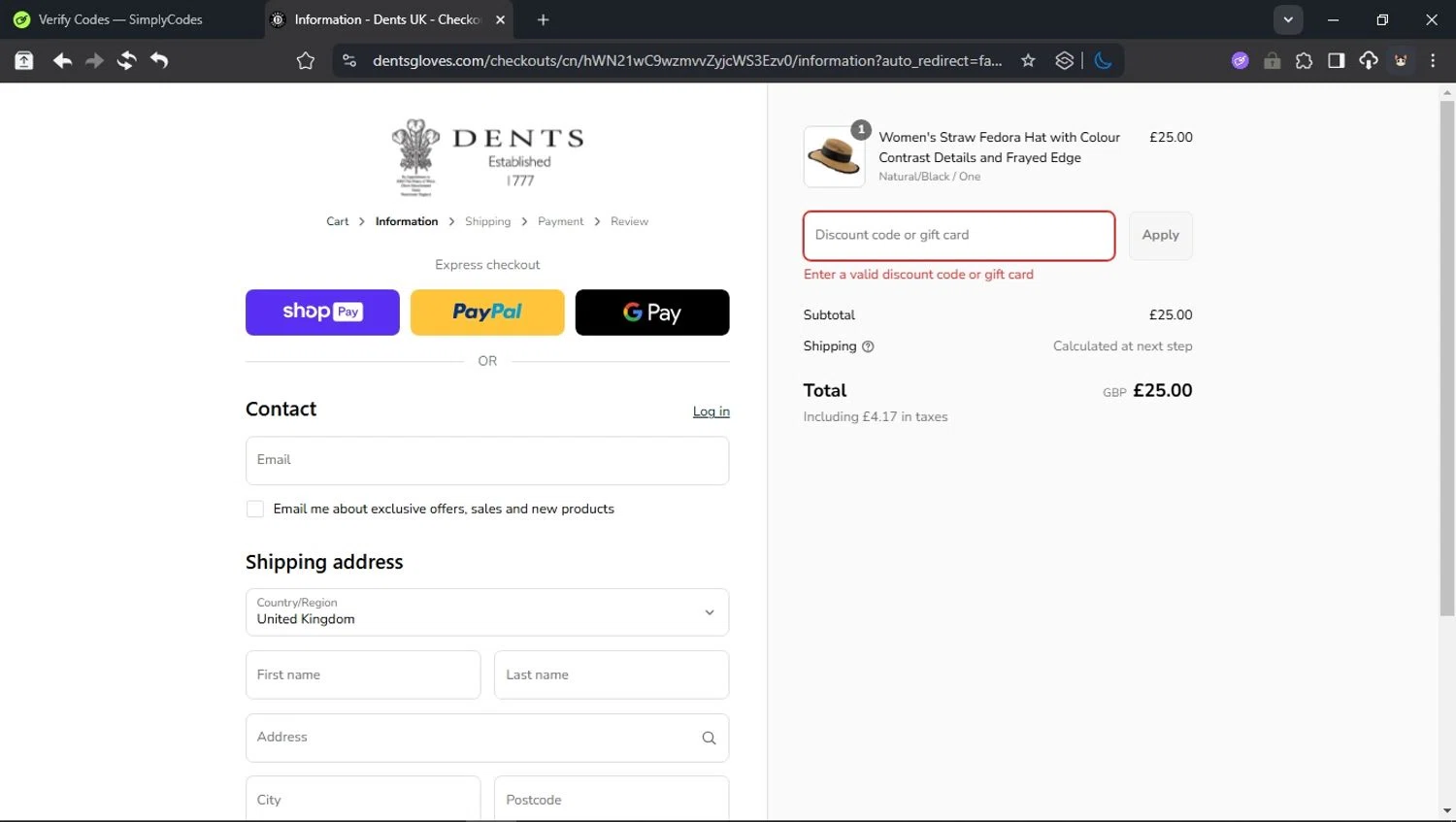The height and width of the screenshot is (822, 1456).
Task: Click the scrollbar down arrow
Action: (1446, 810)
